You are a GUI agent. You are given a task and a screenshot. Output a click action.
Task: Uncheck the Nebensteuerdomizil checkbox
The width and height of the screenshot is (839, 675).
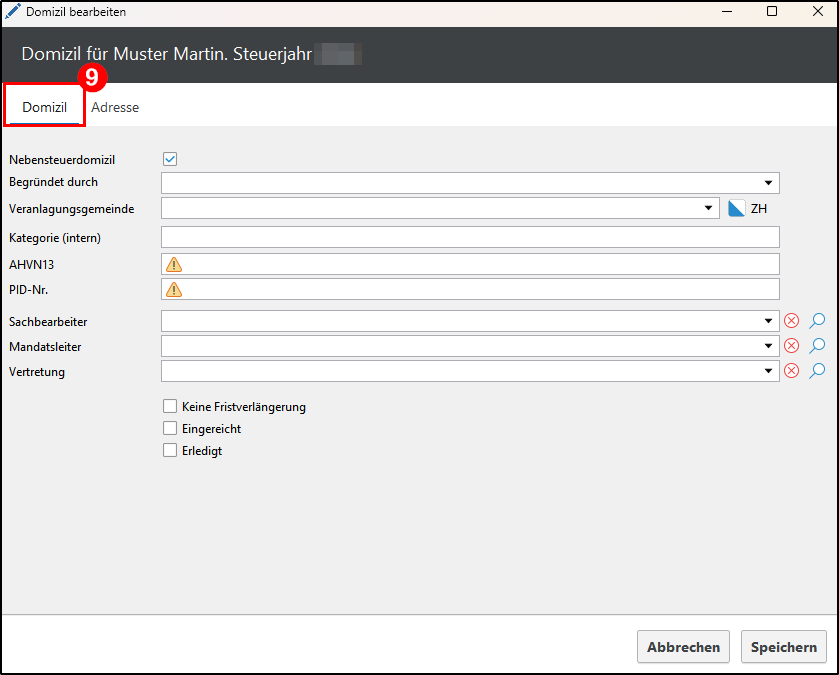click(x=170, y=159)
